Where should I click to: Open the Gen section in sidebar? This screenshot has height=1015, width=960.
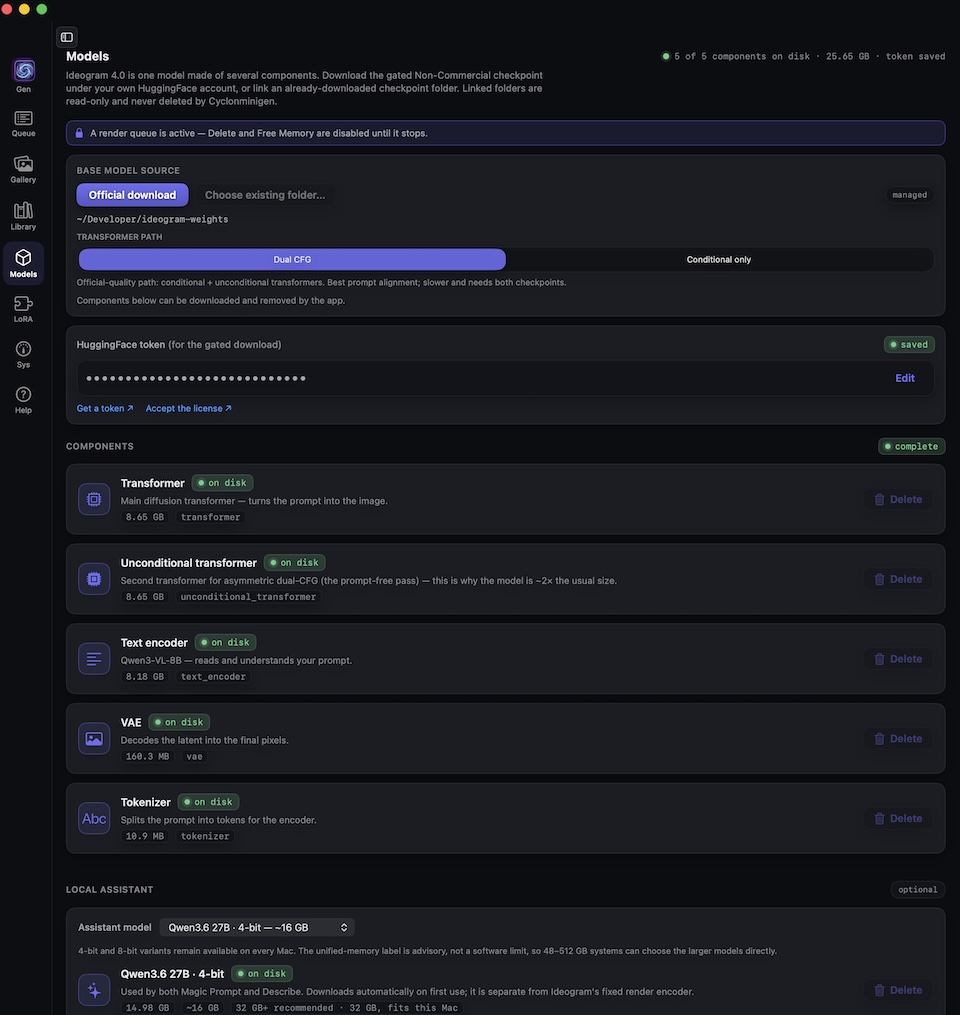(x=23, y=76)
